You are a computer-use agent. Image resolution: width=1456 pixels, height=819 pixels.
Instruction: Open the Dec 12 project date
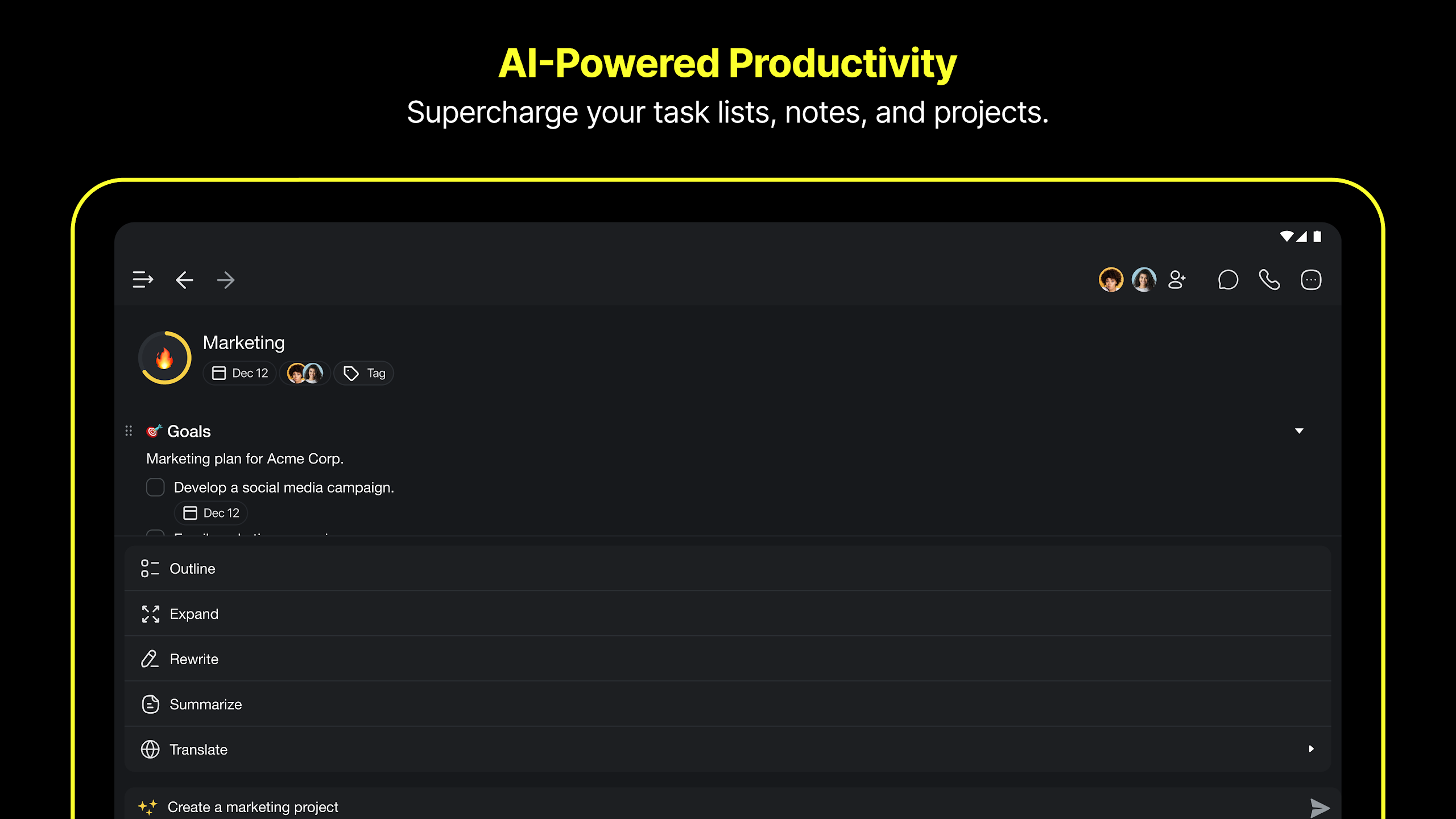[x=239, y=373]
